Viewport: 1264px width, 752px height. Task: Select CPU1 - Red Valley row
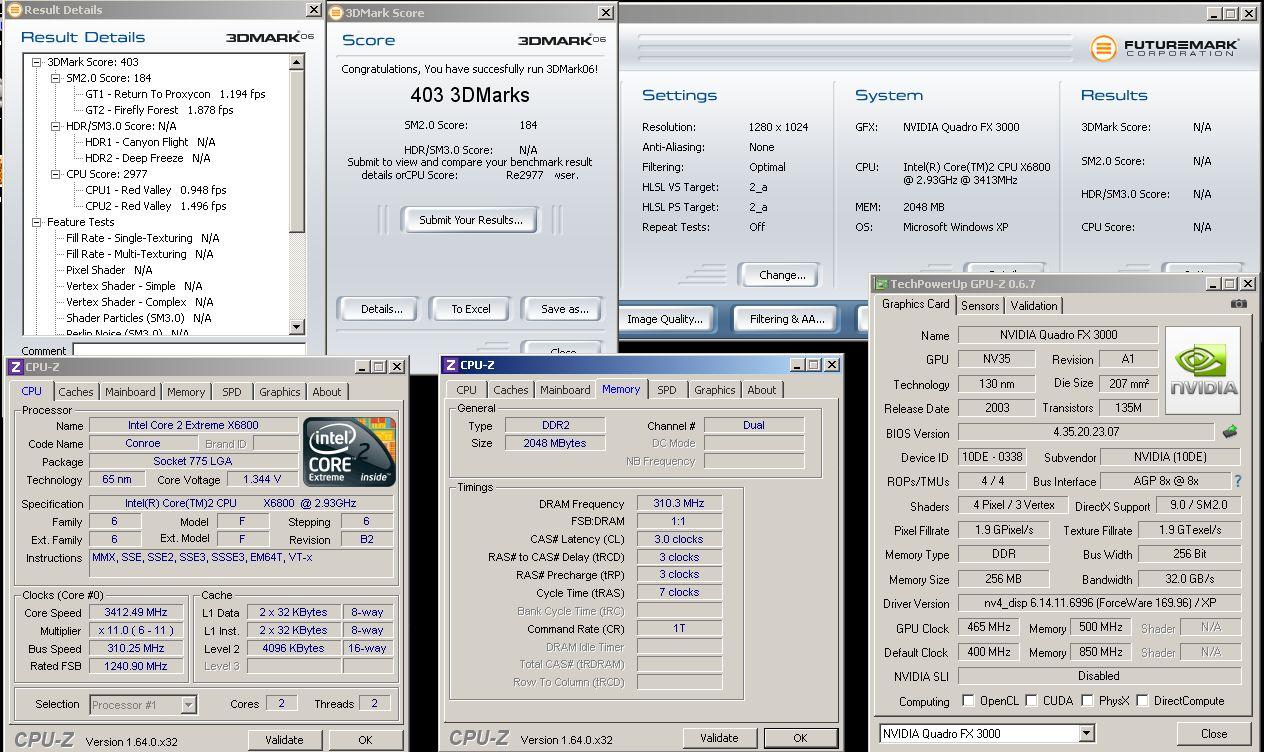156,190
